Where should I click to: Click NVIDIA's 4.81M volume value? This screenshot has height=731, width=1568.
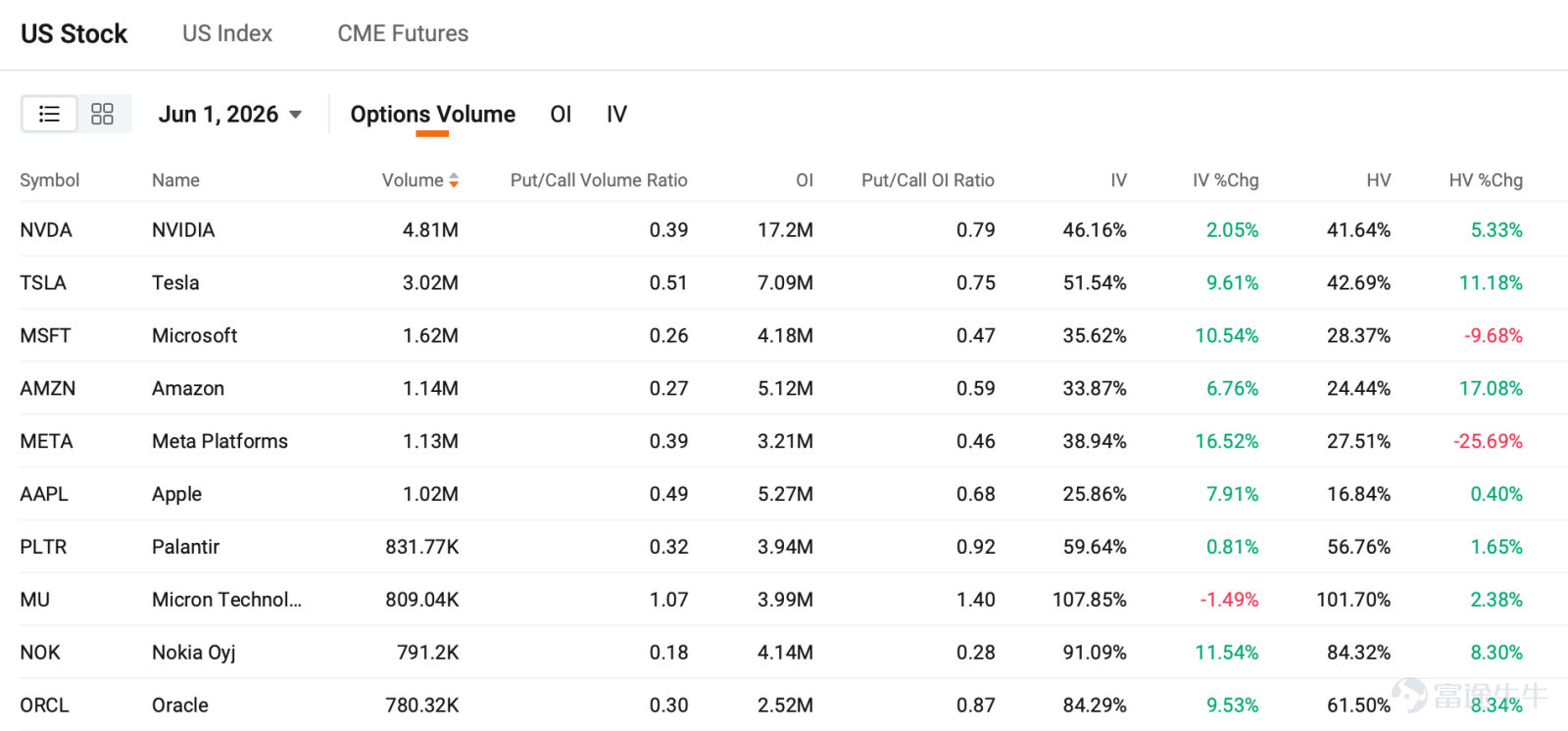(x=430, y=230)
